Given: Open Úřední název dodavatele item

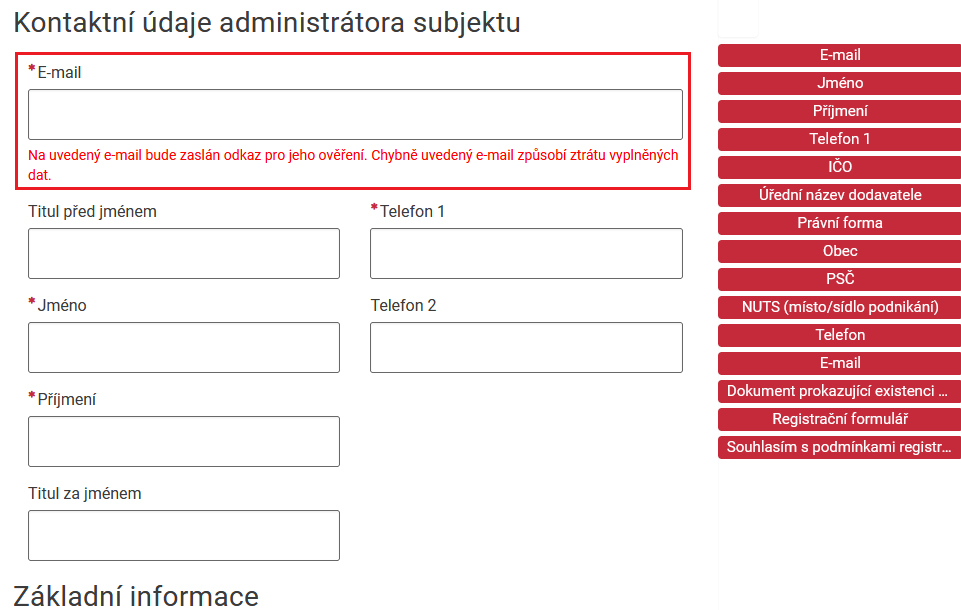Looking at the screenshot, I should [x=839, y=195].
